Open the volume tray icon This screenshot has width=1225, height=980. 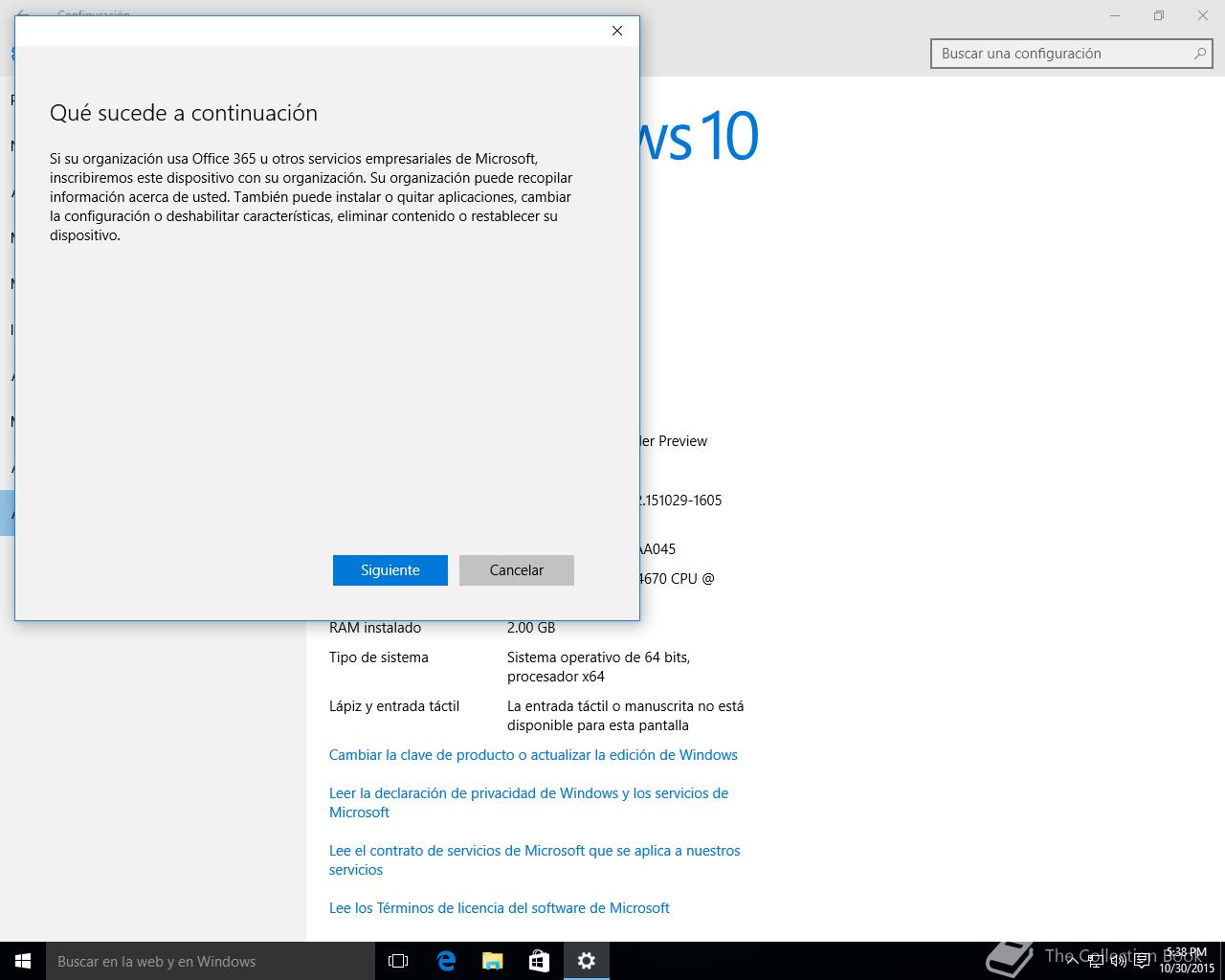(1119, 961)
